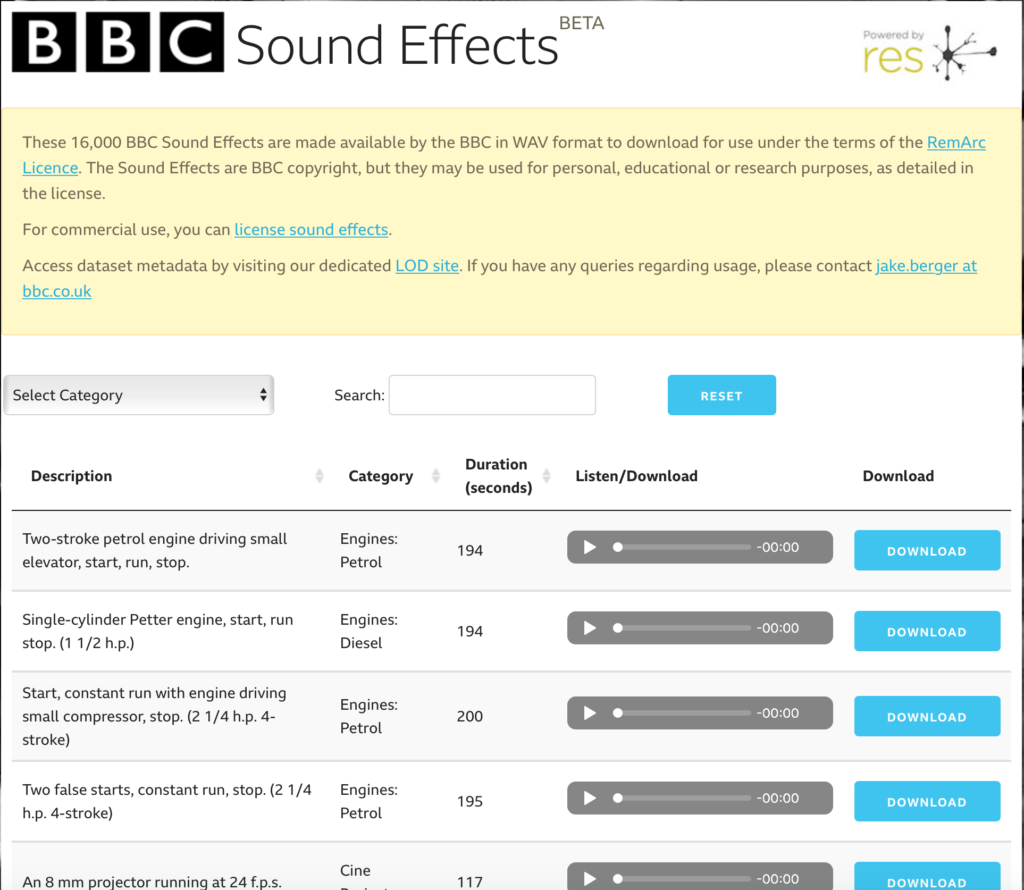The width and height of the screenshot is (1024, 890).
Task: Click the -00:00 time of the Petter engine player
Action: point(778,628)
